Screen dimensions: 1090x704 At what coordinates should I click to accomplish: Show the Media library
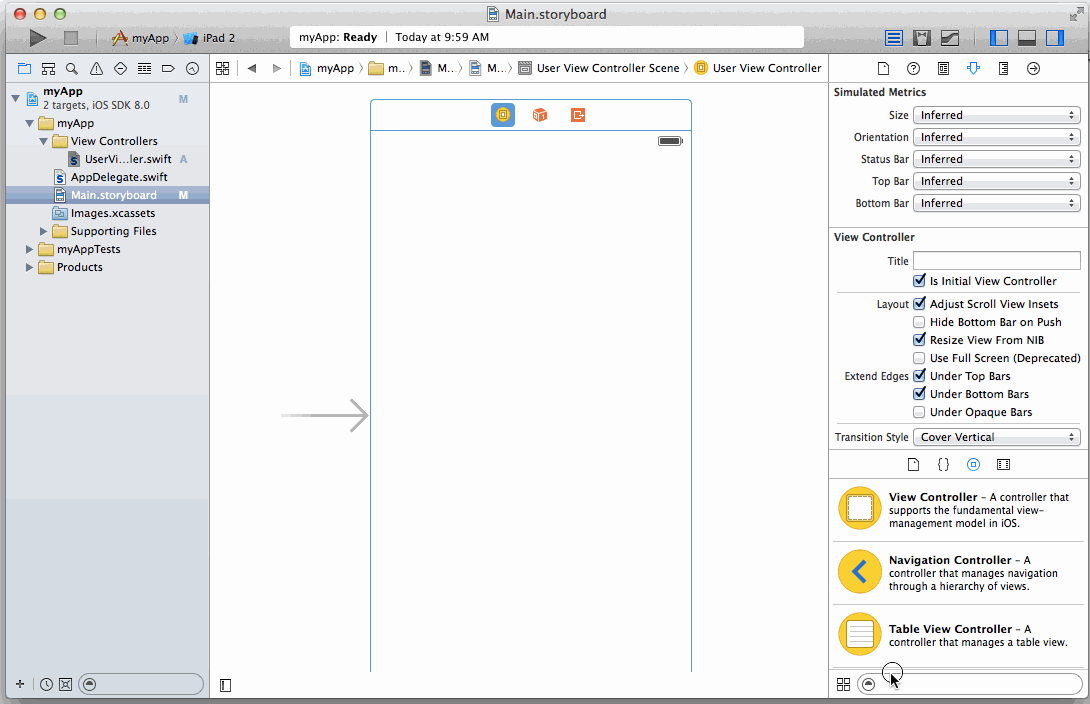click(1003, 464)
